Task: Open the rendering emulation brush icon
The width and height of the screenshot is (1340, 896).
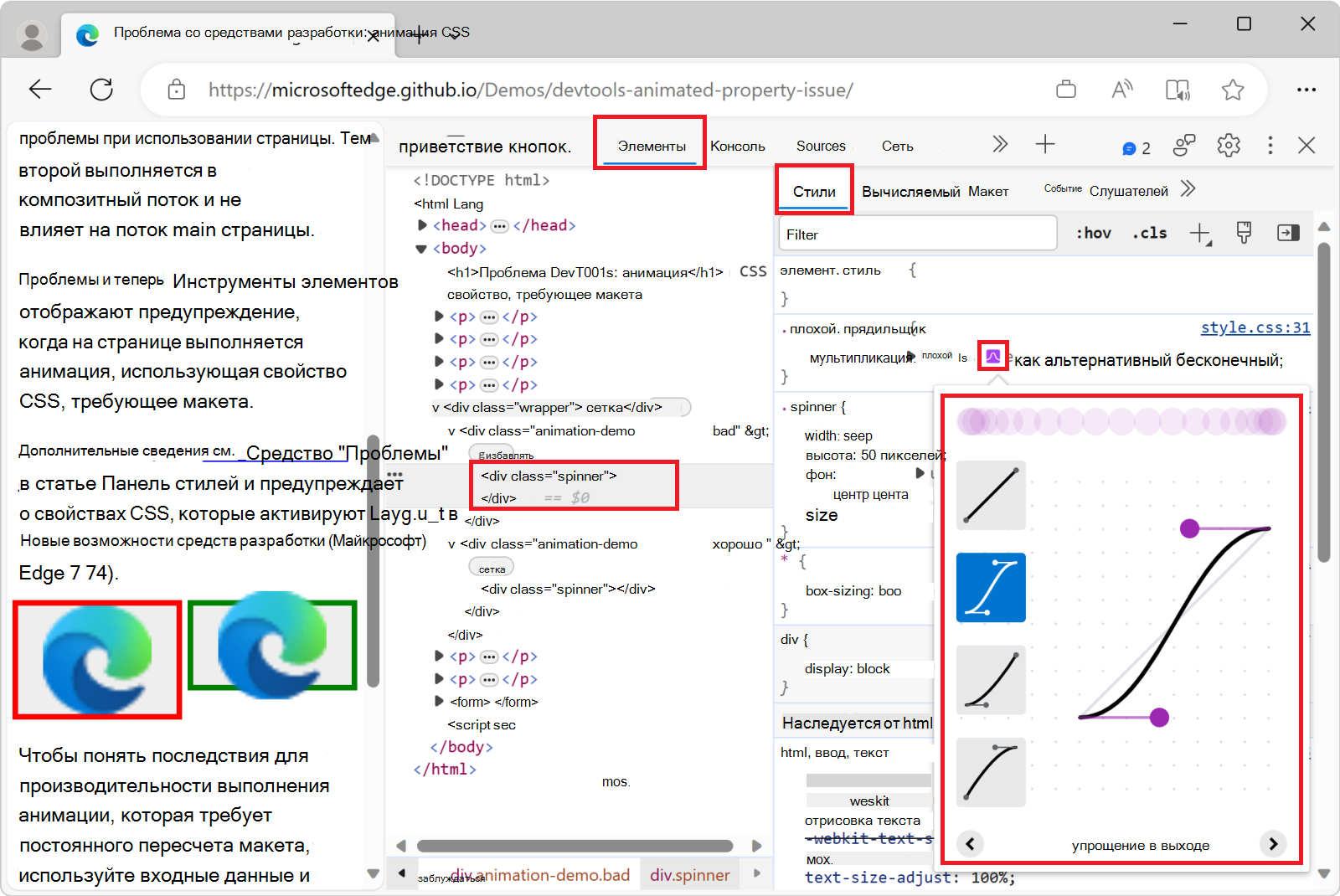Action: click(1244, 233)
